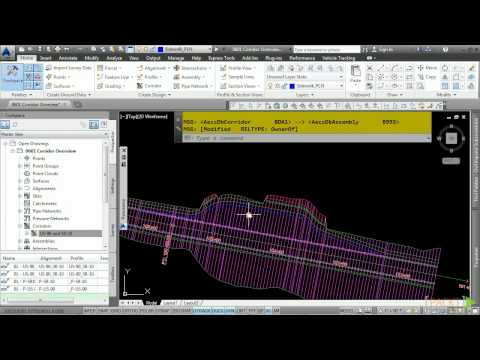Viewport: 480px width, 360px height.
Task: Click the horizontal scrollbar under item list
Action: click(x=41, y=301)
